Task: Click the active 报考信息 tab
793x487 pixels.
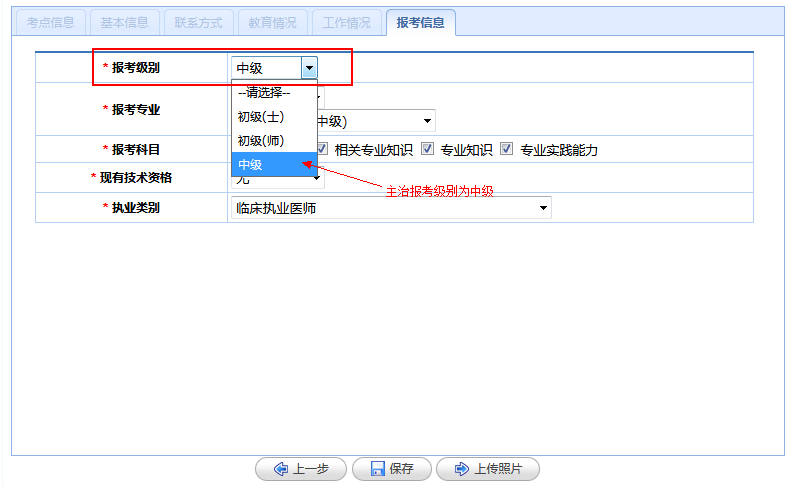Action: point(420,22)
